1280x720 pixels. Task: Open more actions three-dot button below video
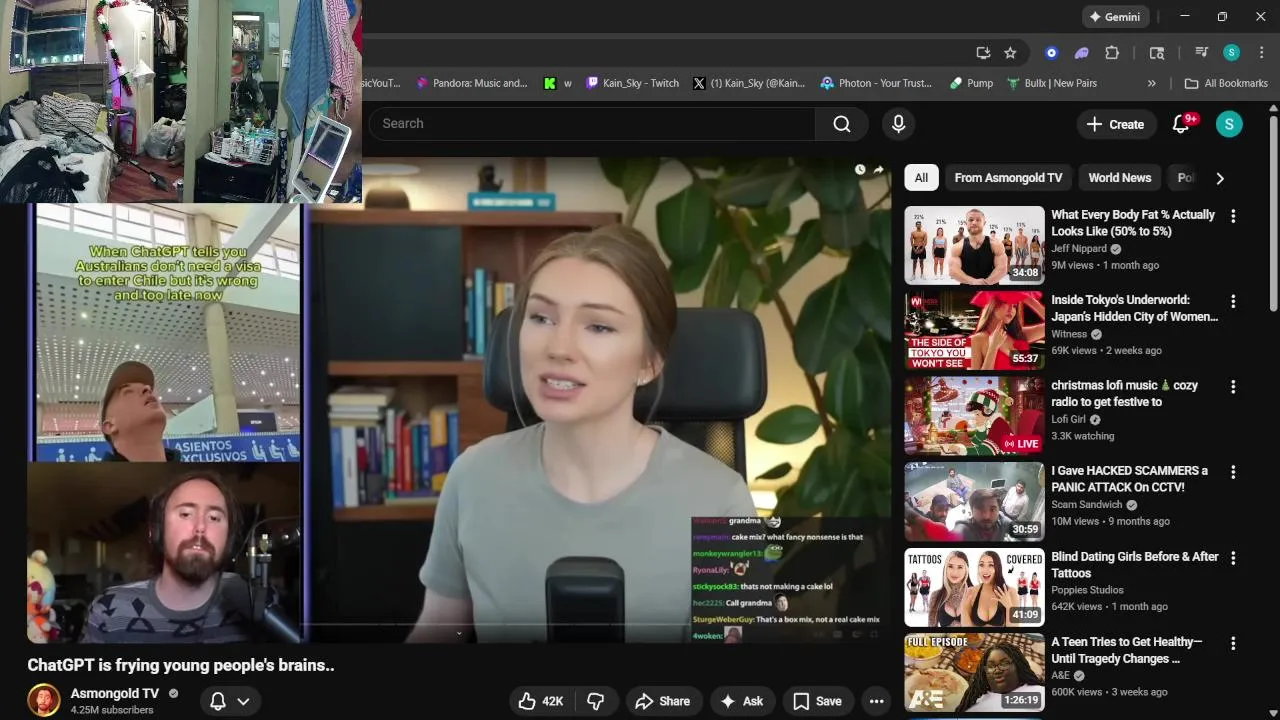pyautogui.click(x=876, y=701)
